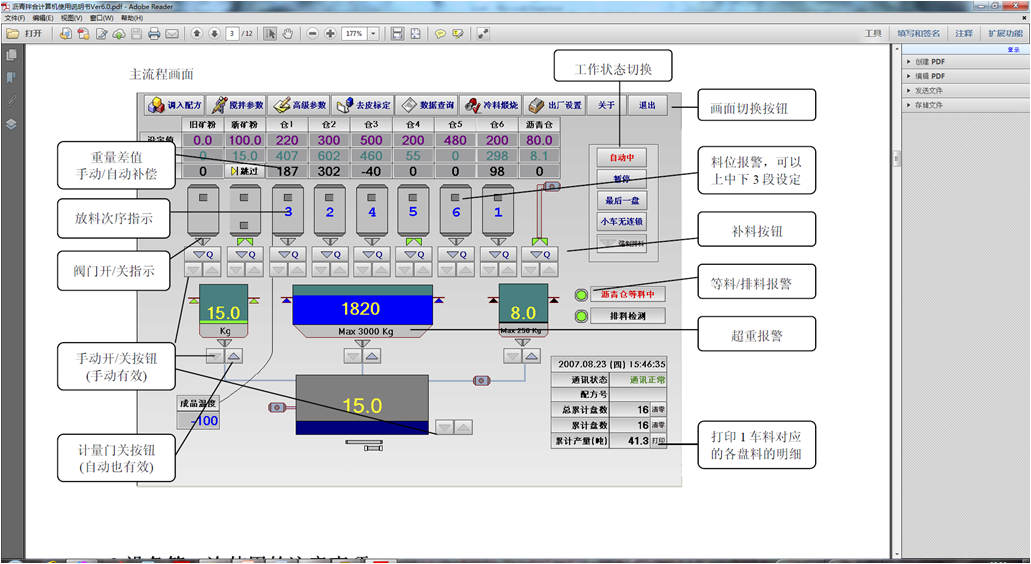The image size is (1031, 564).
Task: Expand the 存储文件 section
Action: [x=925, y=104]
